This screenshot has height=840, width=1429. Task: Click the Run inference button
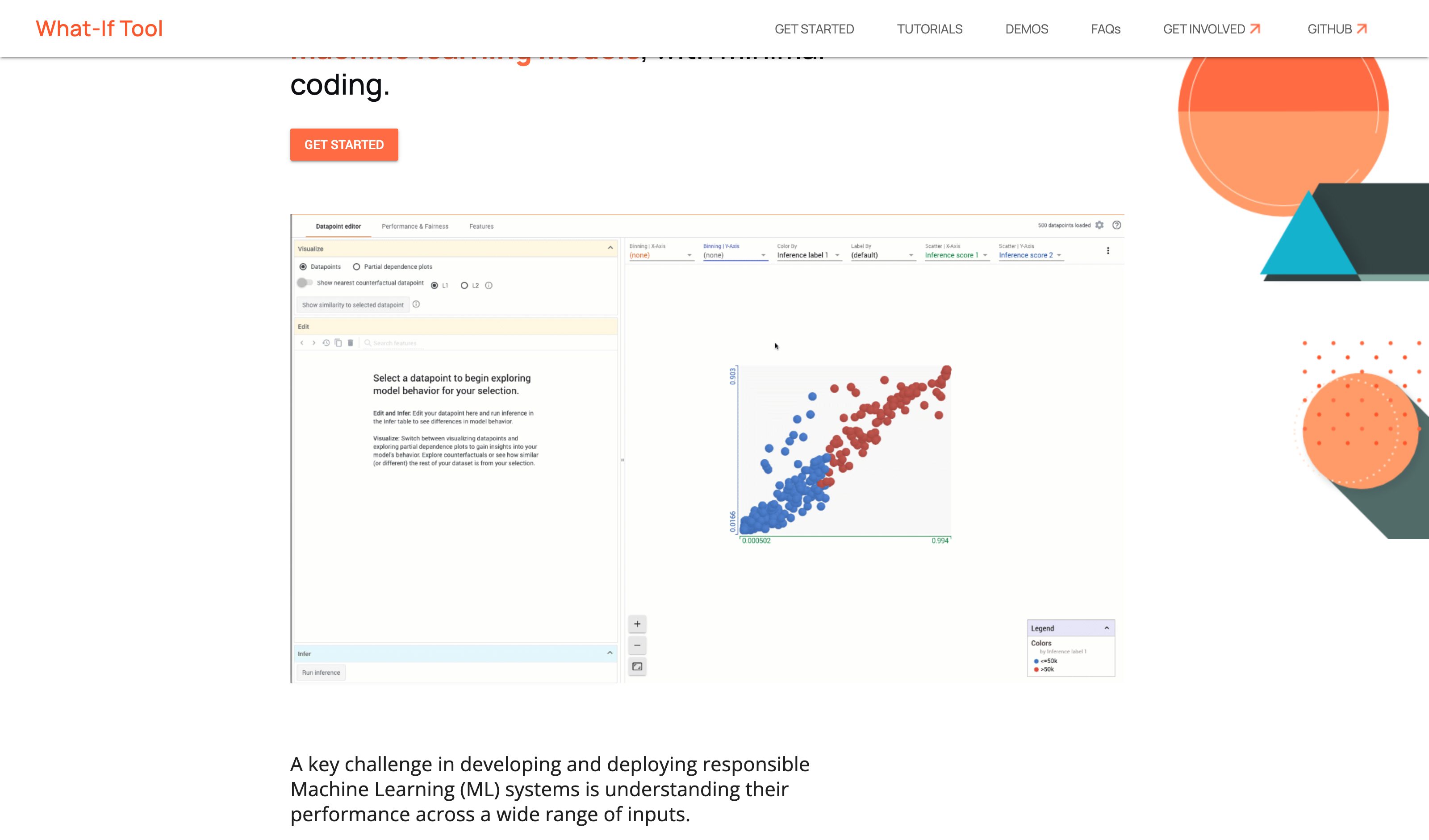coord(321,673)
